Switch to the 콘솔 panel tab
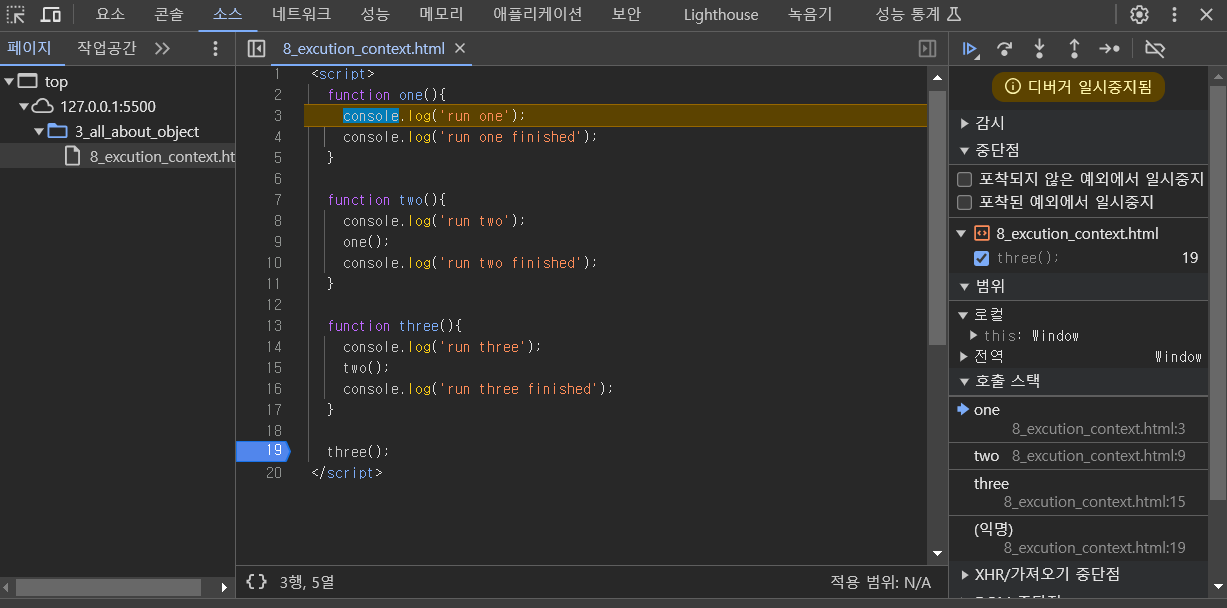 169,15
